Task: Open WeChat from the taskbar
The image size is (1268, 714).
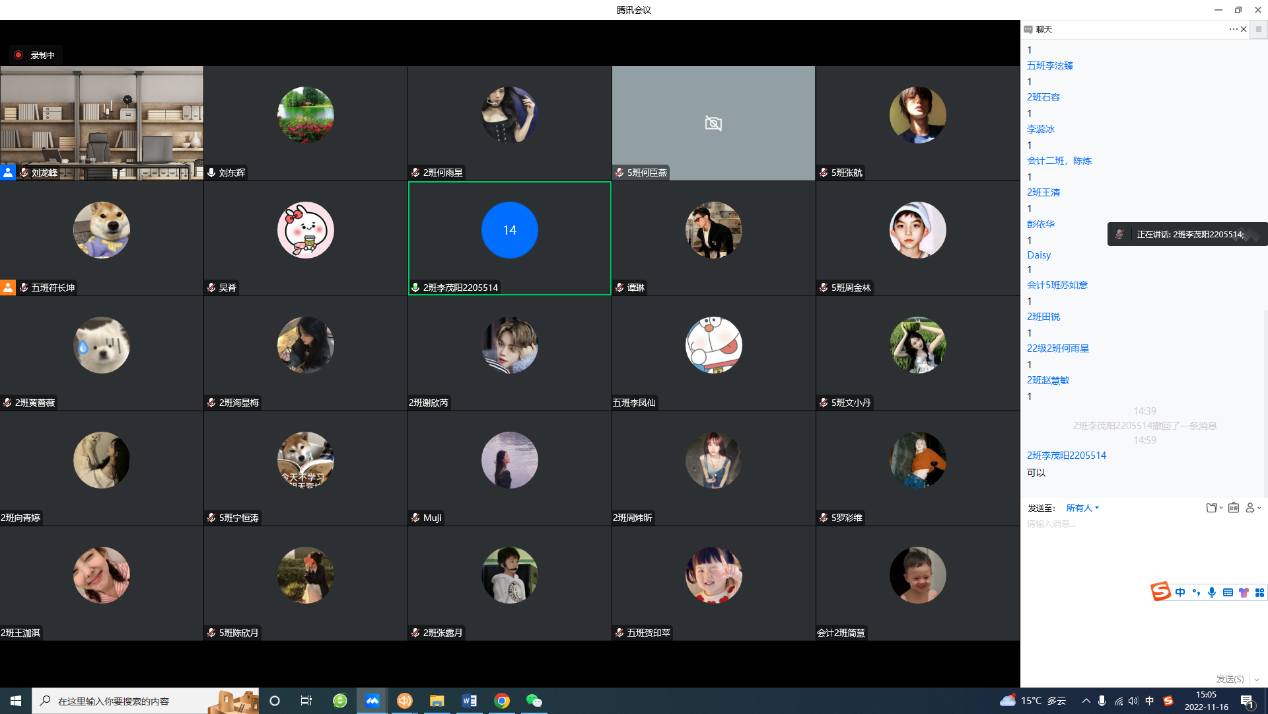Action: (x=534, y=701)
